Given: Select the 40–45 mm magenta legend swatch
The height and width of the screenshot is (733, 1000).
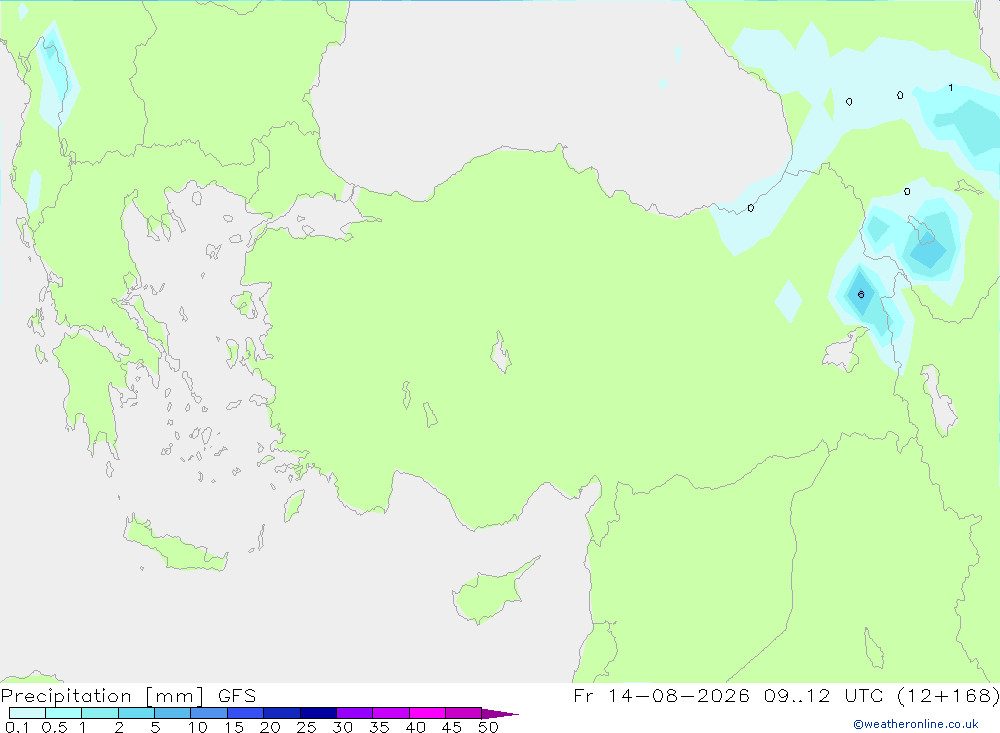Looking at the screenshot, I should pos(427,713).
